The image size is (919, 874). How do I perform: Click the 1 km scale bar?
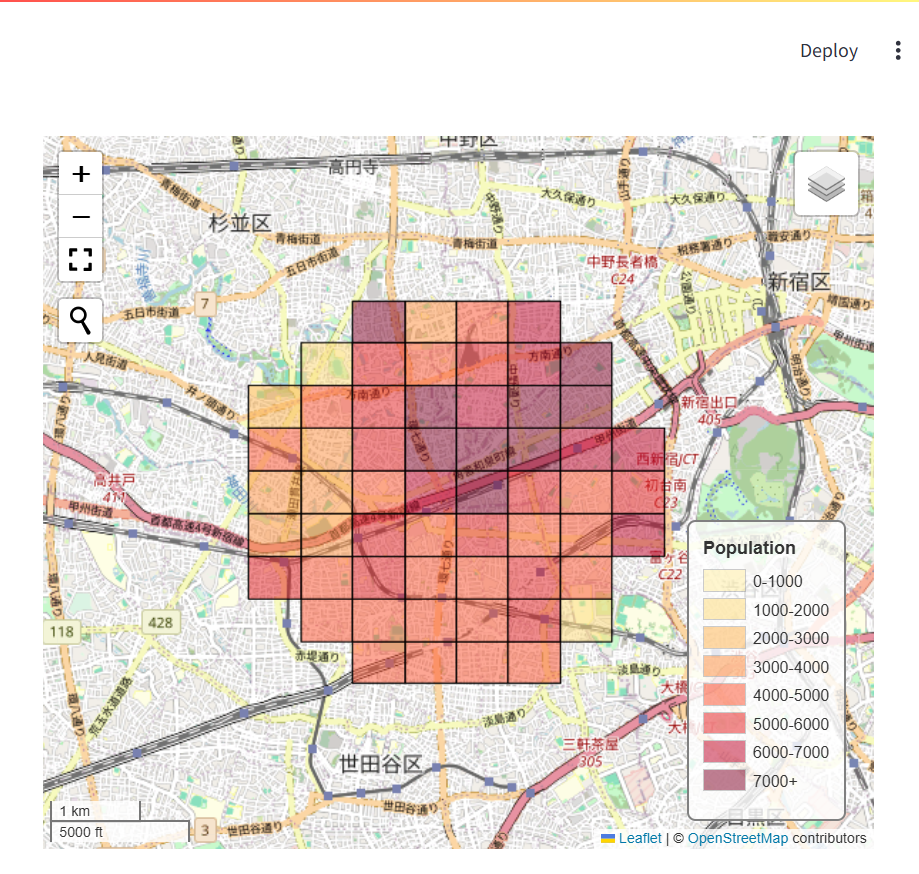click(x=96, y=811)
